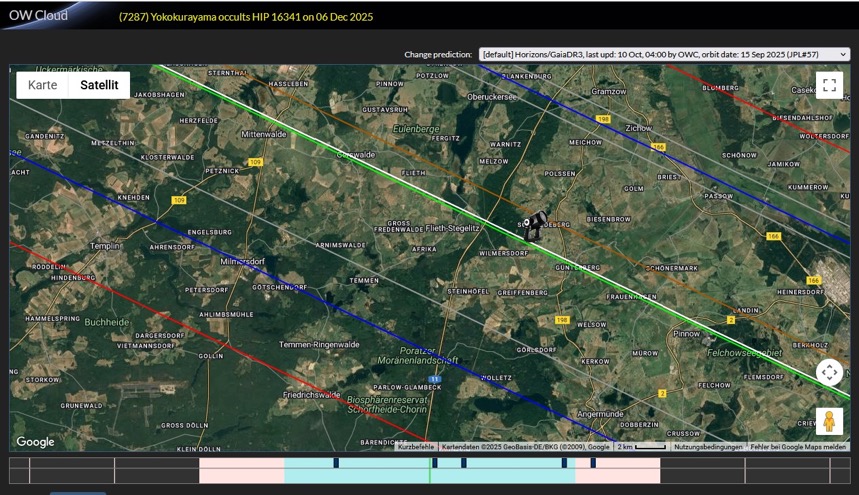Open the Change prediction dropdown
The image size is (859, 495).
664,54
